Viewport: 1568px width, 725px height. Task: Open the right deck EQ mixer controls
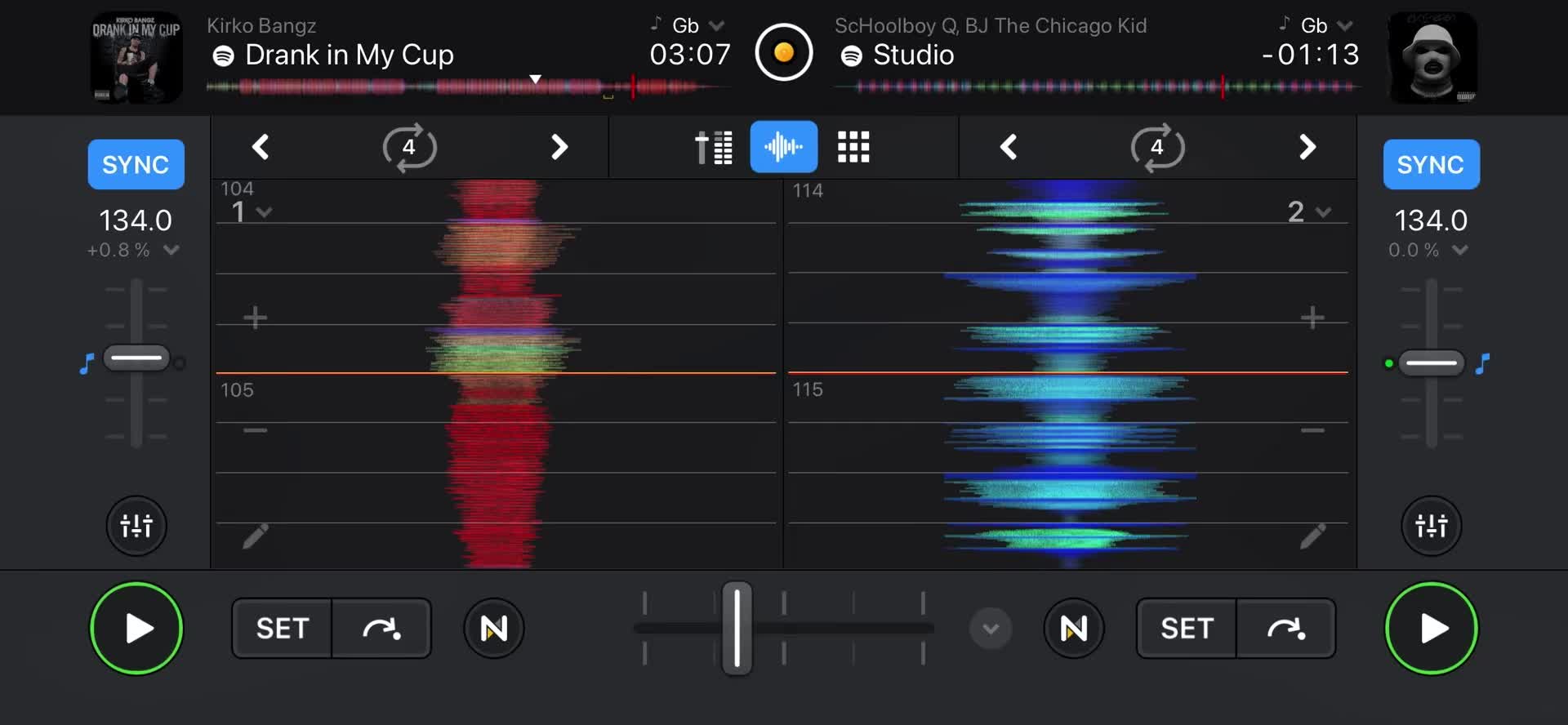(1432, 525)
